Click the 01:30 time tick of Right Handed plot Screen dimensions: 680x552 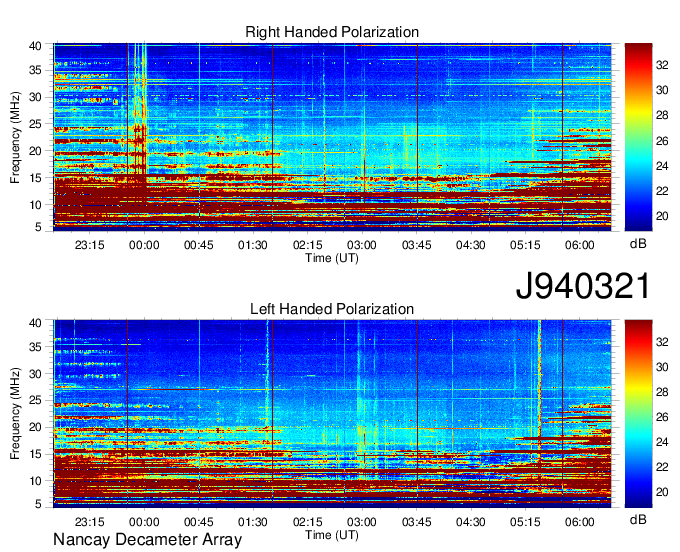(253, 245)
